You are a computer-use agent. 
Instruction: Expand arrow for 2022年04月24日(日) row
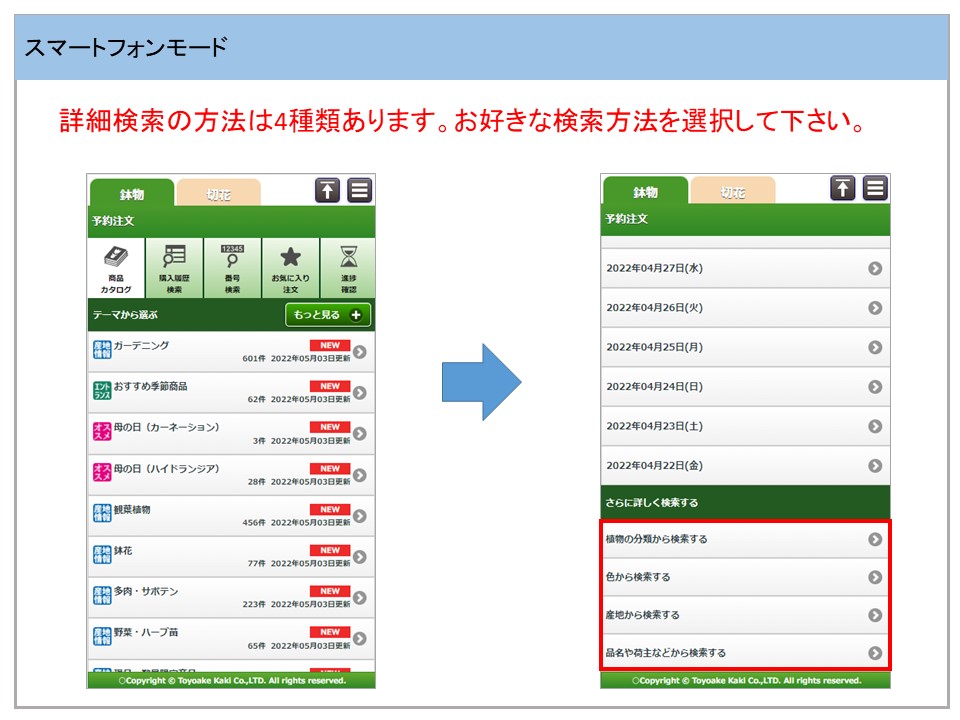click(x=875, y=387)
